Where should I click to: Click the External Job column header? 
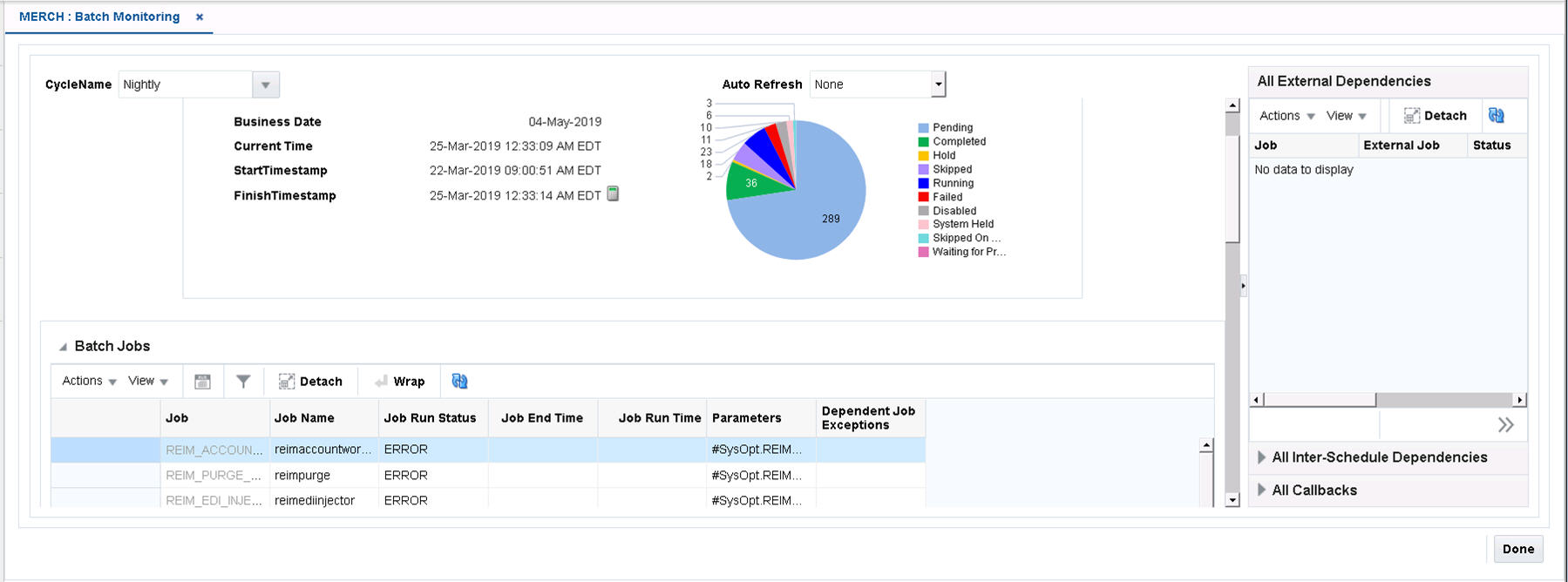point(1414,145)
